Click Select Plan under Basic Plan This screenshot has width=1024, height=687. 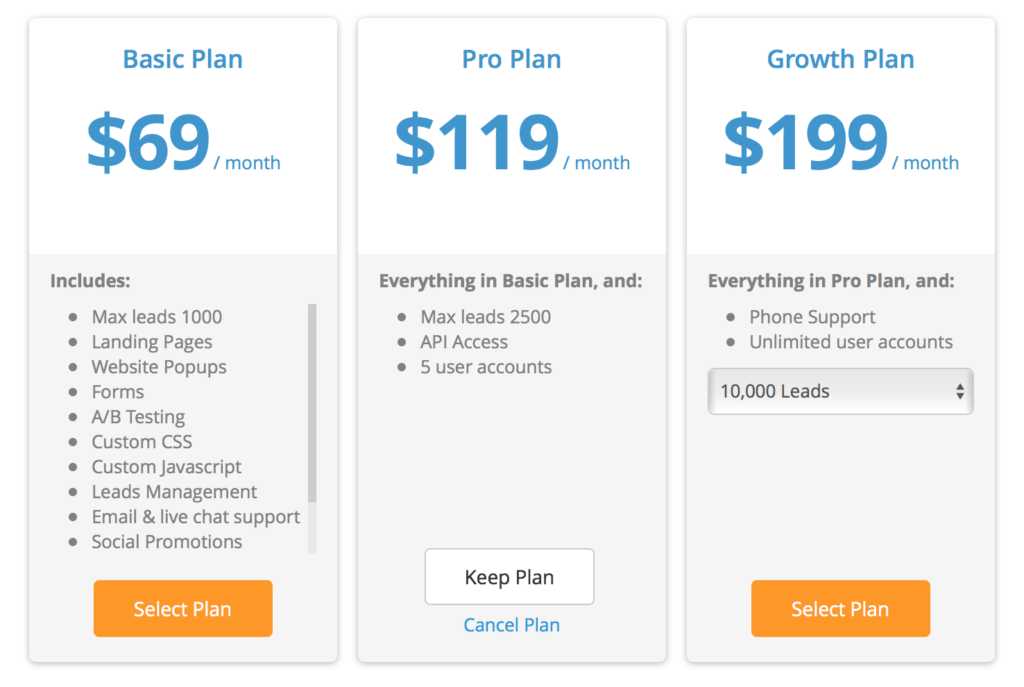point(183,608)
